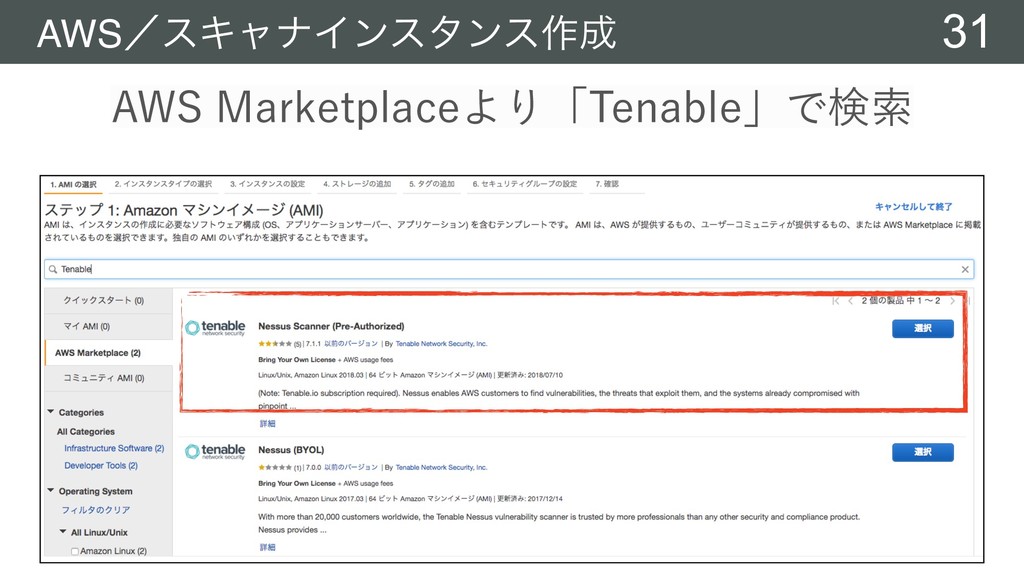Filter by Infrastructure Software (2)
1024x576 pixels.
pyautogui.click(x=114, y=449)
